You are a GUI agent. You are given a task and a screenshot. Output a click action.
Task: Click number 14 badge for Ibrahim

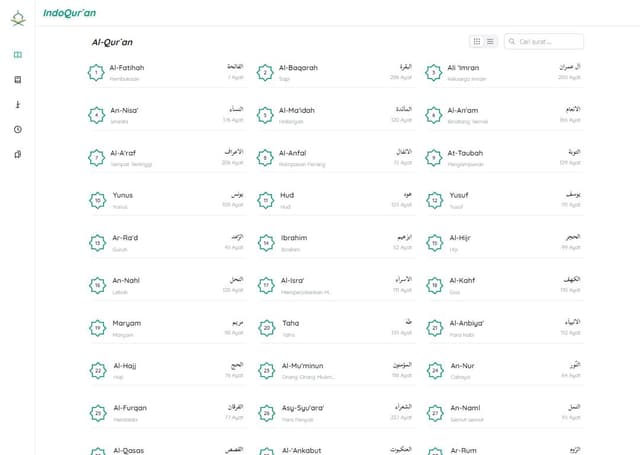click(266, 243)
